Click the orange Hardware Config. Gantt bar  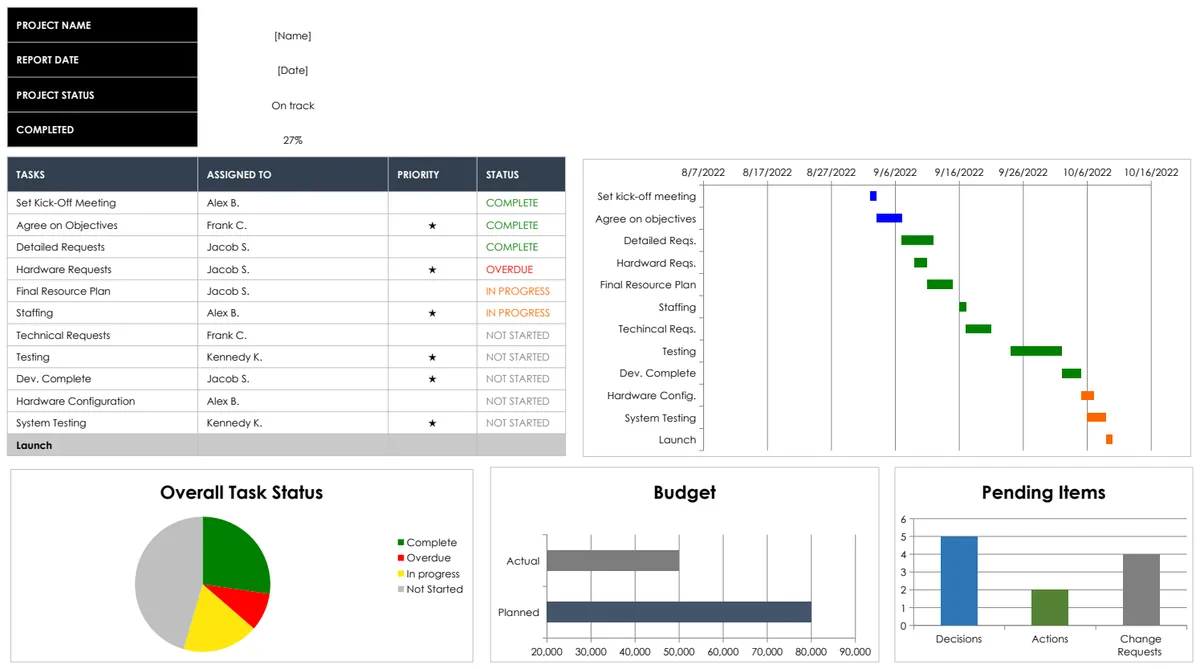tap(1087, 395)
